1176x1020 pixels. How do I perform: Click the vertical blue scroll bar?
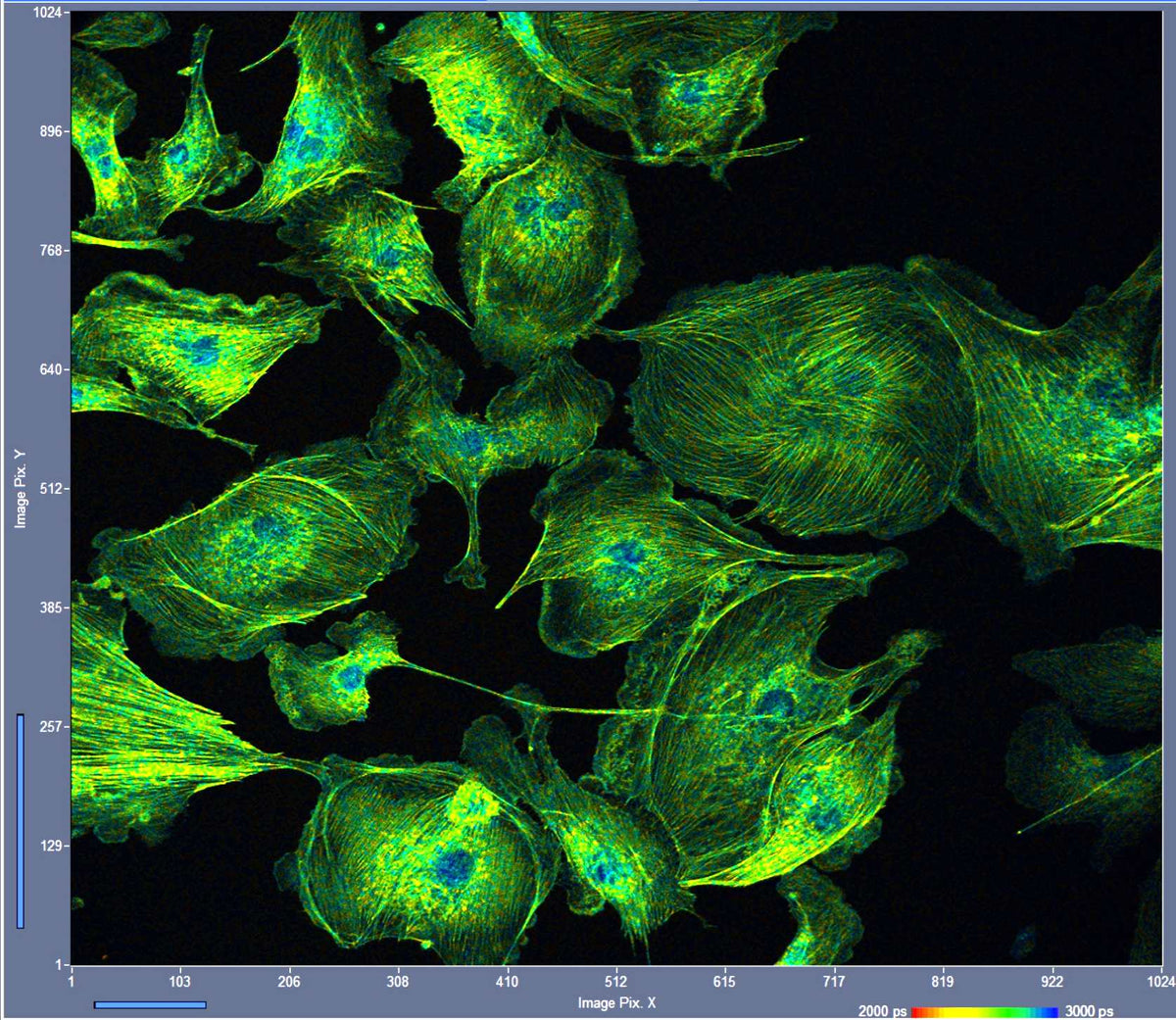click(x=21, y=821)
